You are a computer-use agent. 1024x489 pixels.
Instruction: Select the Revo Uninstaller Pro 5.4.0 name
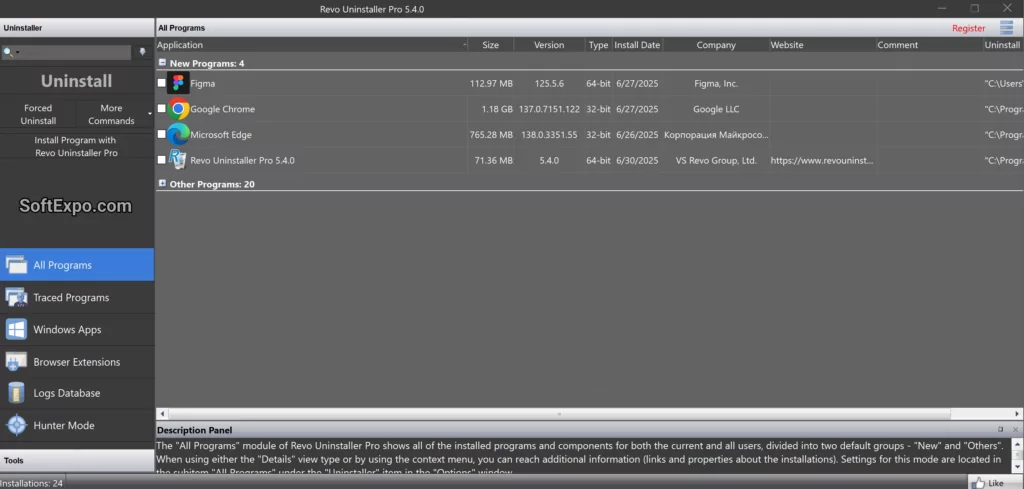click(x=242, y=160)
